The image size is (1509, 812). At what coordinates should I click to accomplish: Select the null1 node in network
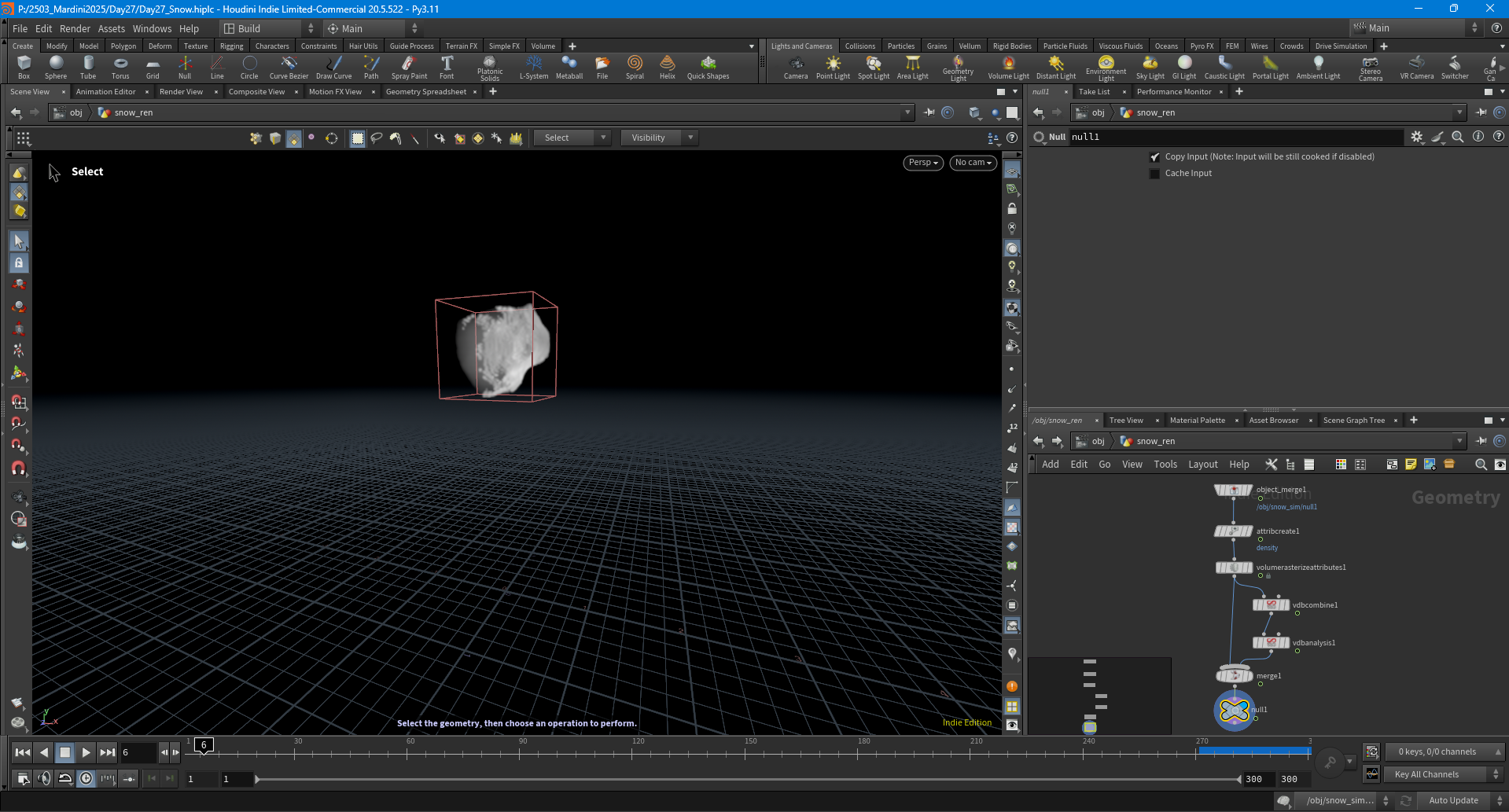(x=1235, y=711)
